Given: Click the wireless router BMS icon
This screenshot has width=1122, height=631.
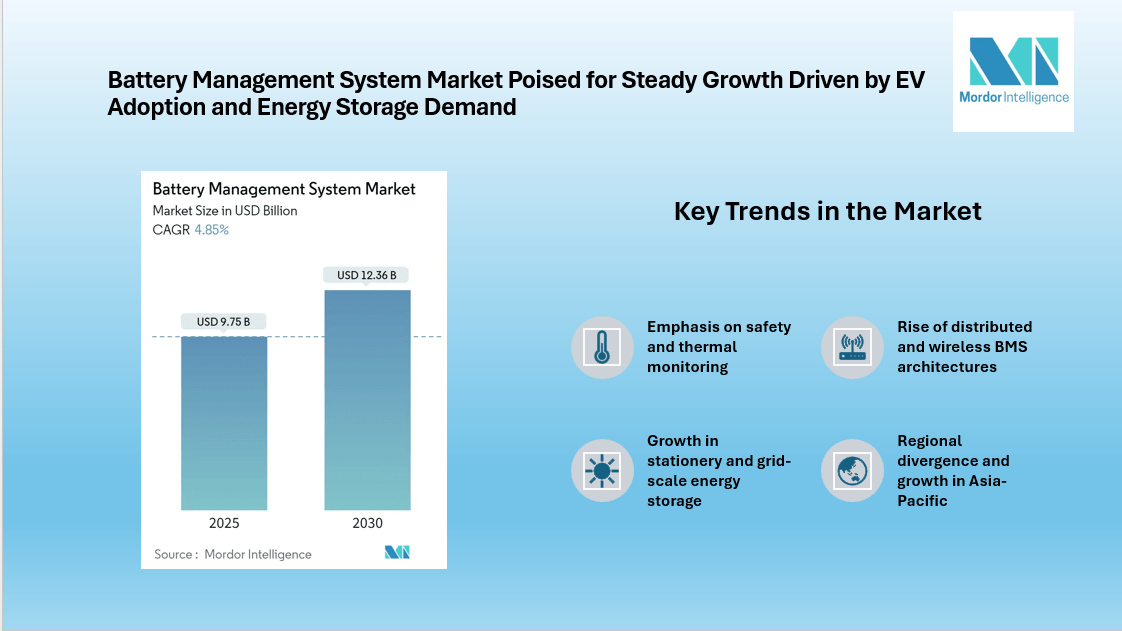Looking at the screenshot, I should coord(852,347).
